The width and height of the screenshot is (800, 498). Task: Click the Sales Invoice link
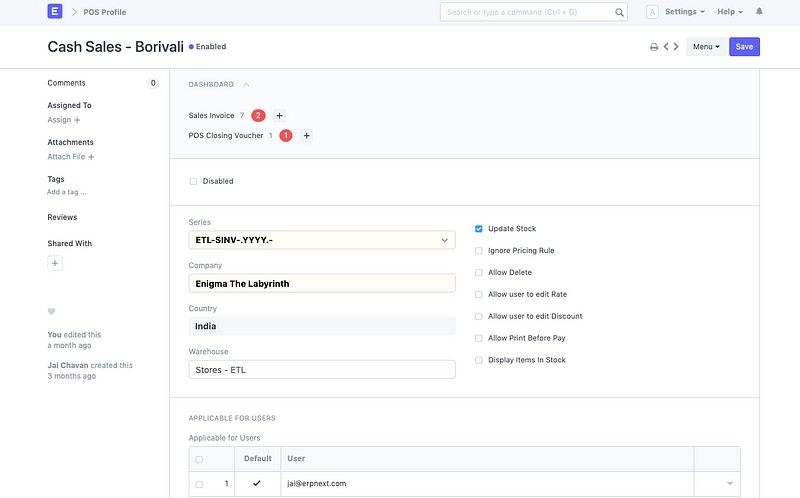click(211, 116)
